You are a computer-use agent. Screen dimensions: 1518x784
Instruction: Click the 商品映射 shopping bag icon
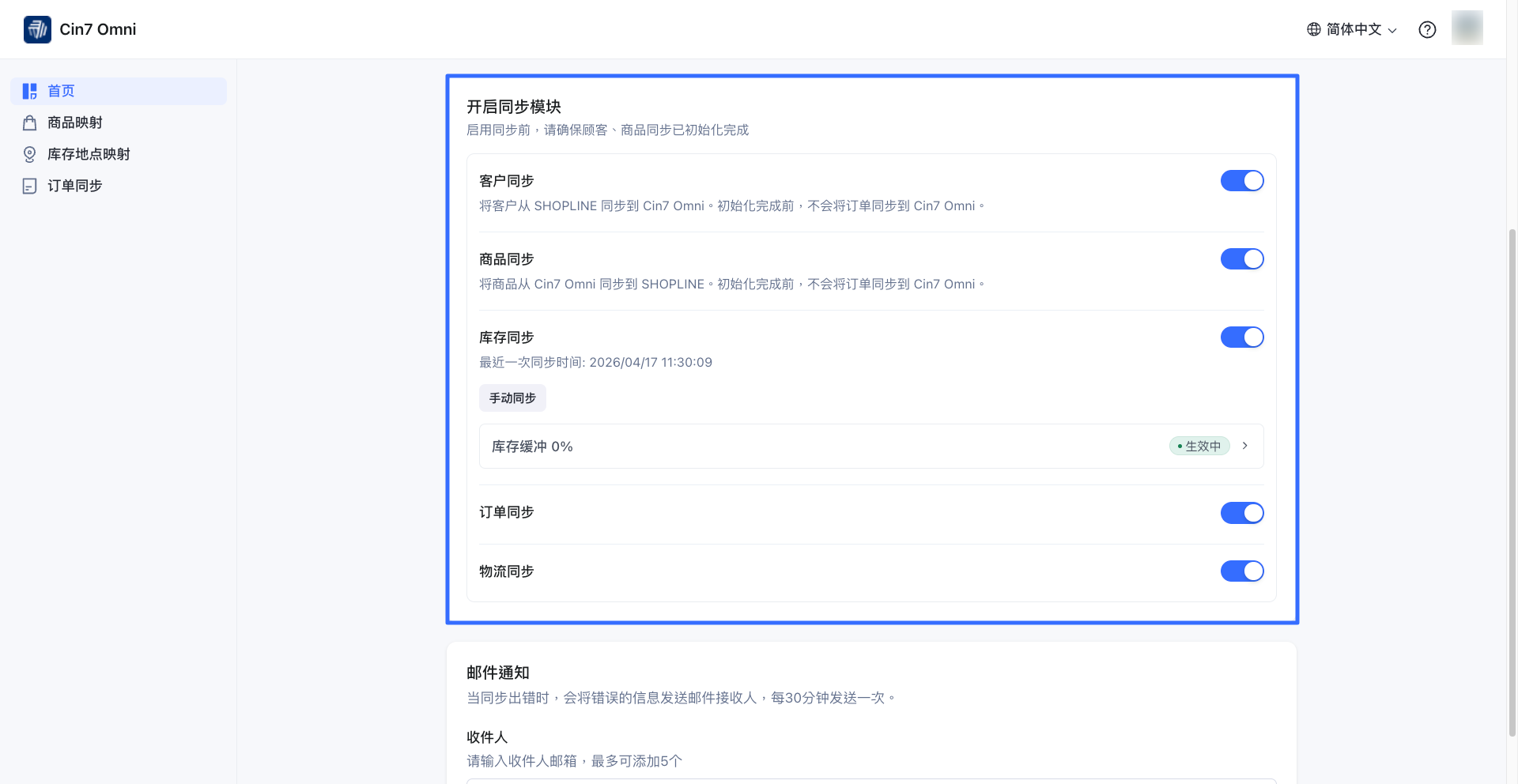[30, 122]
